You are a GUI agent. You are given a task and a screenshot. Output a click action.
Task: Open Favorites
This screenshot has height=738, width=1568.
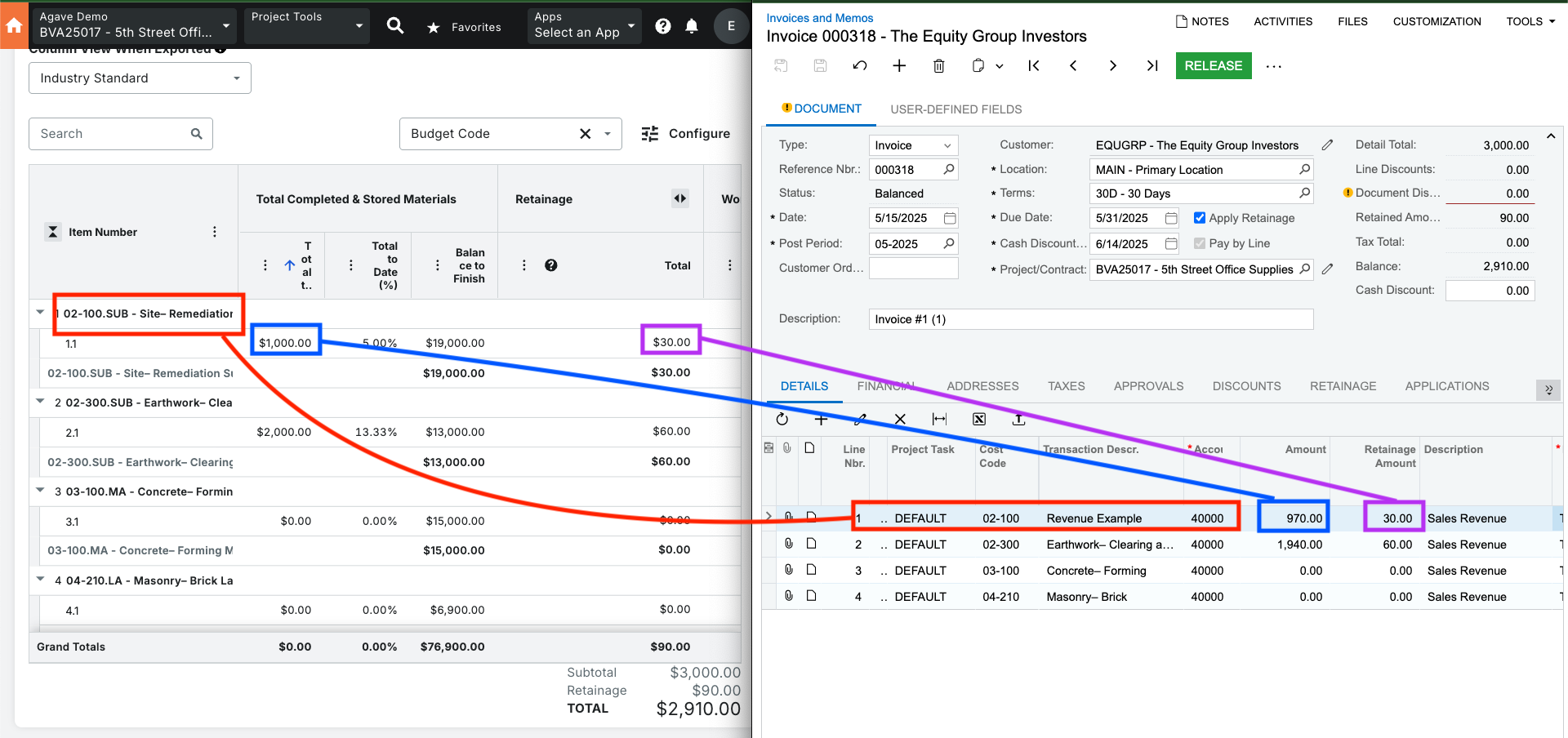coord(464,27)
